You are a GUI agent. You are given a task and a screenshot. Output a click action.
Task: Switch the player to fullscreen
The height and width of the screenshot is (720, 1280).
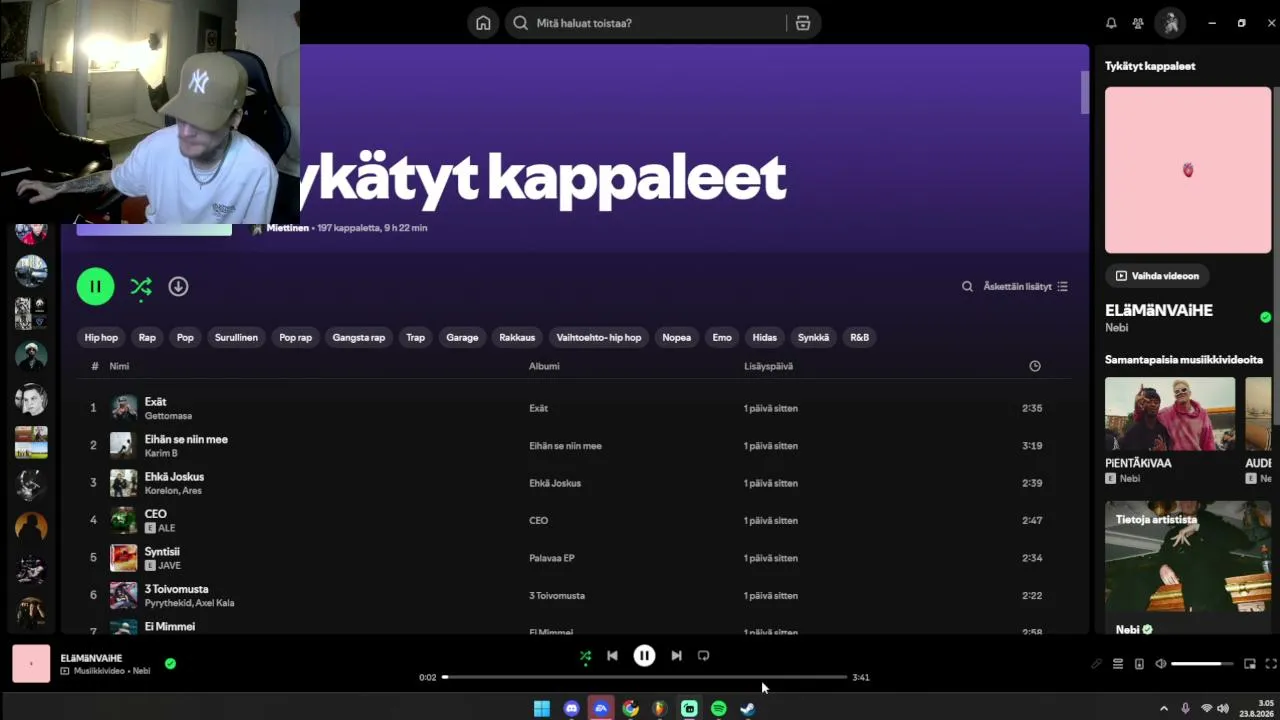(1271, 664)
